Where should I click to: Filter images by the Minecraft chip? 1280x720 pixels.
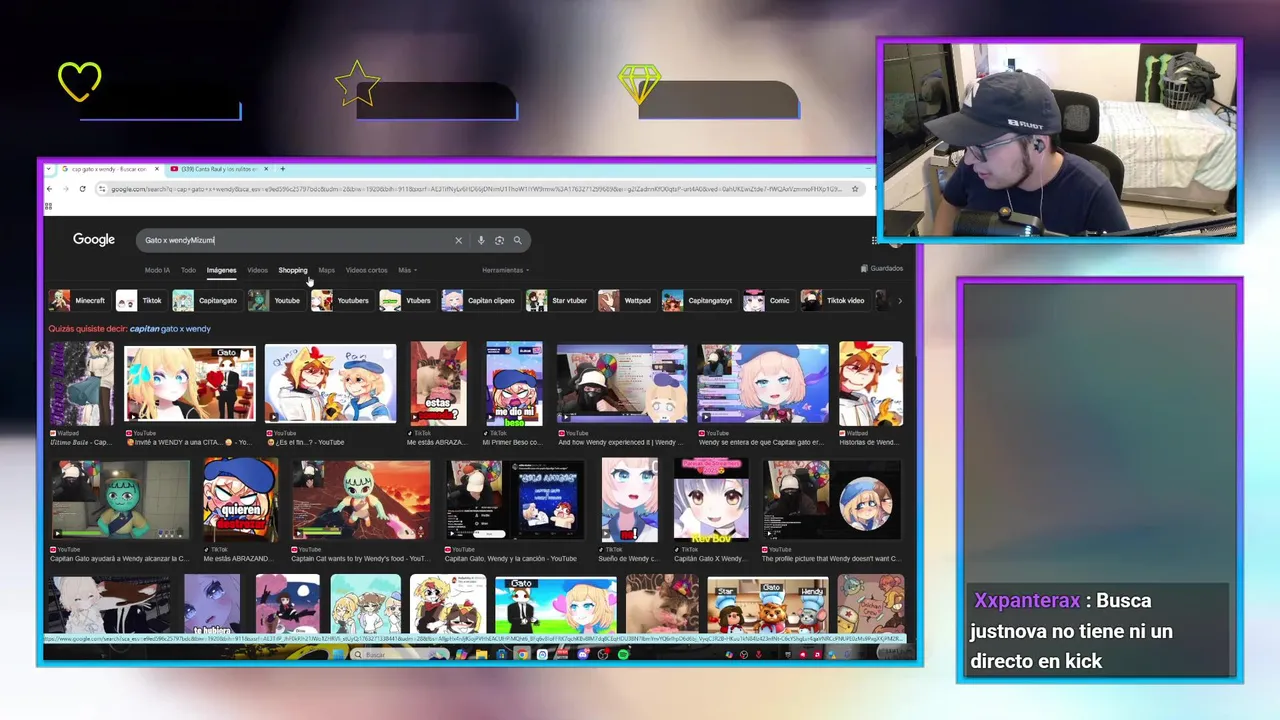[78, 301]
